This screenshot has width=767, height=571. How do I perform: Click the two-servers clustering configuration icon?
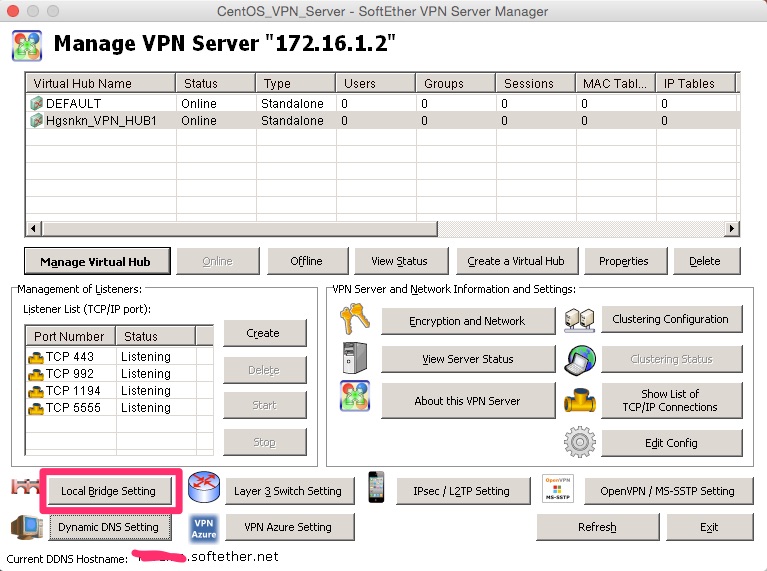579,320
